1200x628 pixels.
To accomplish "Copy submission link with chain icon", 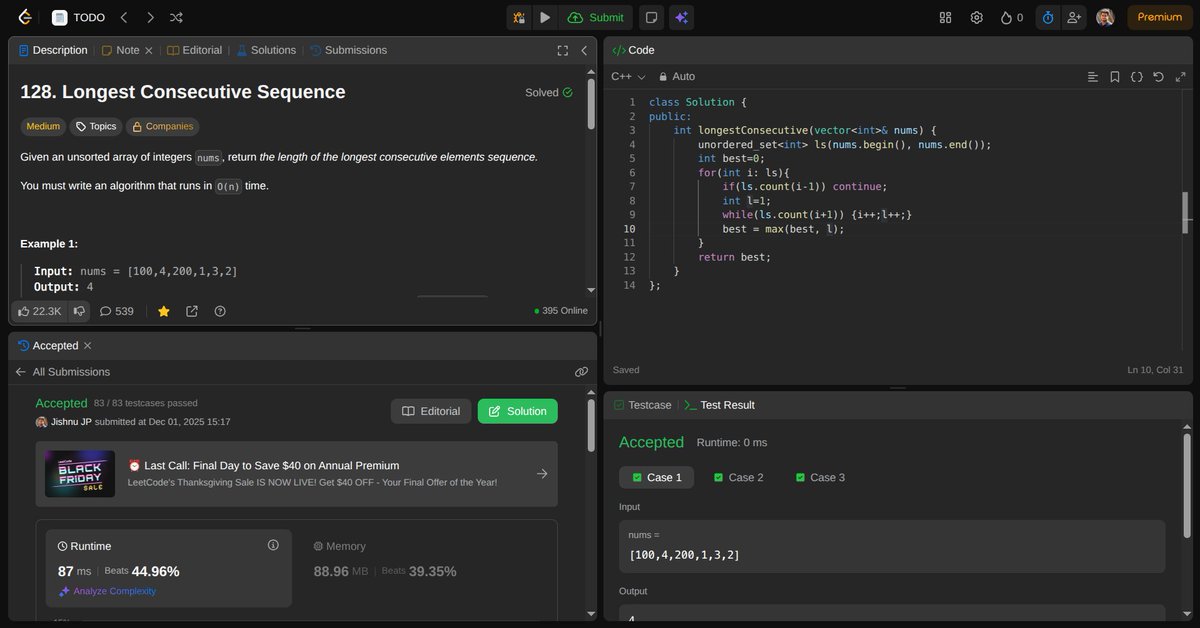I will click(x=581, y=372).
